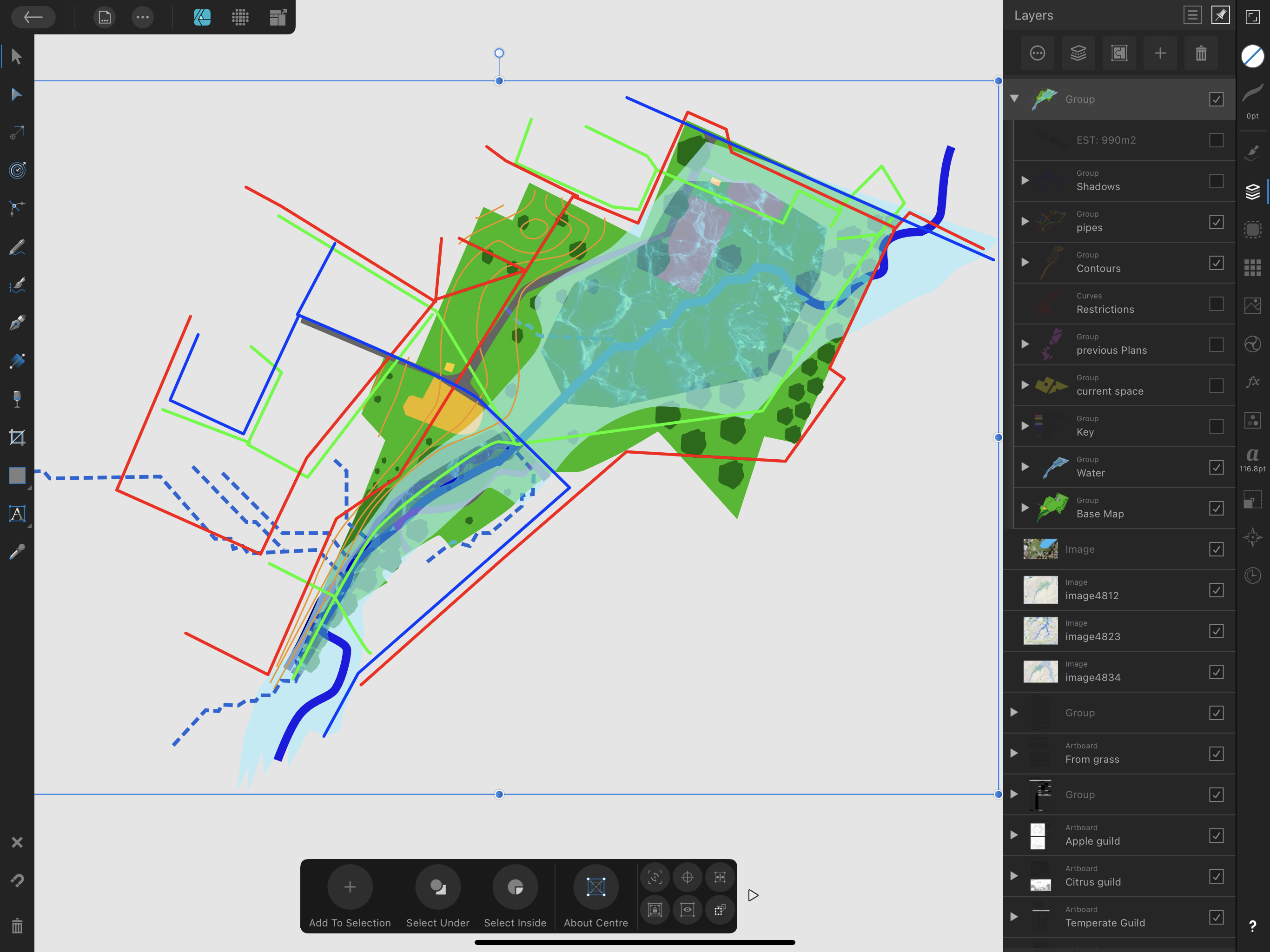The image size is (1270, 952).
Task: Hide the Contours group layer
Action: pyautogui.click(x=1216, y=262)
